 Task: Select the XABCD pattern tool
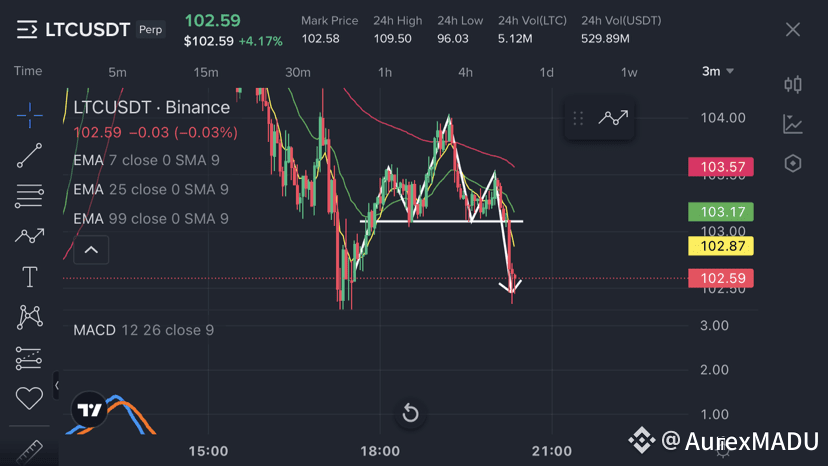(30, 318)
